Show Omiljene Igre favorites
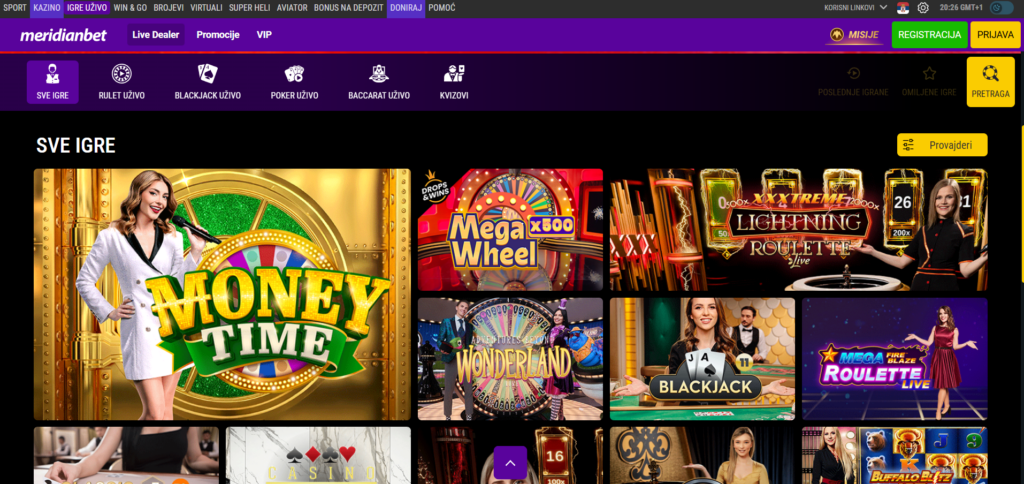 point(929,82)
